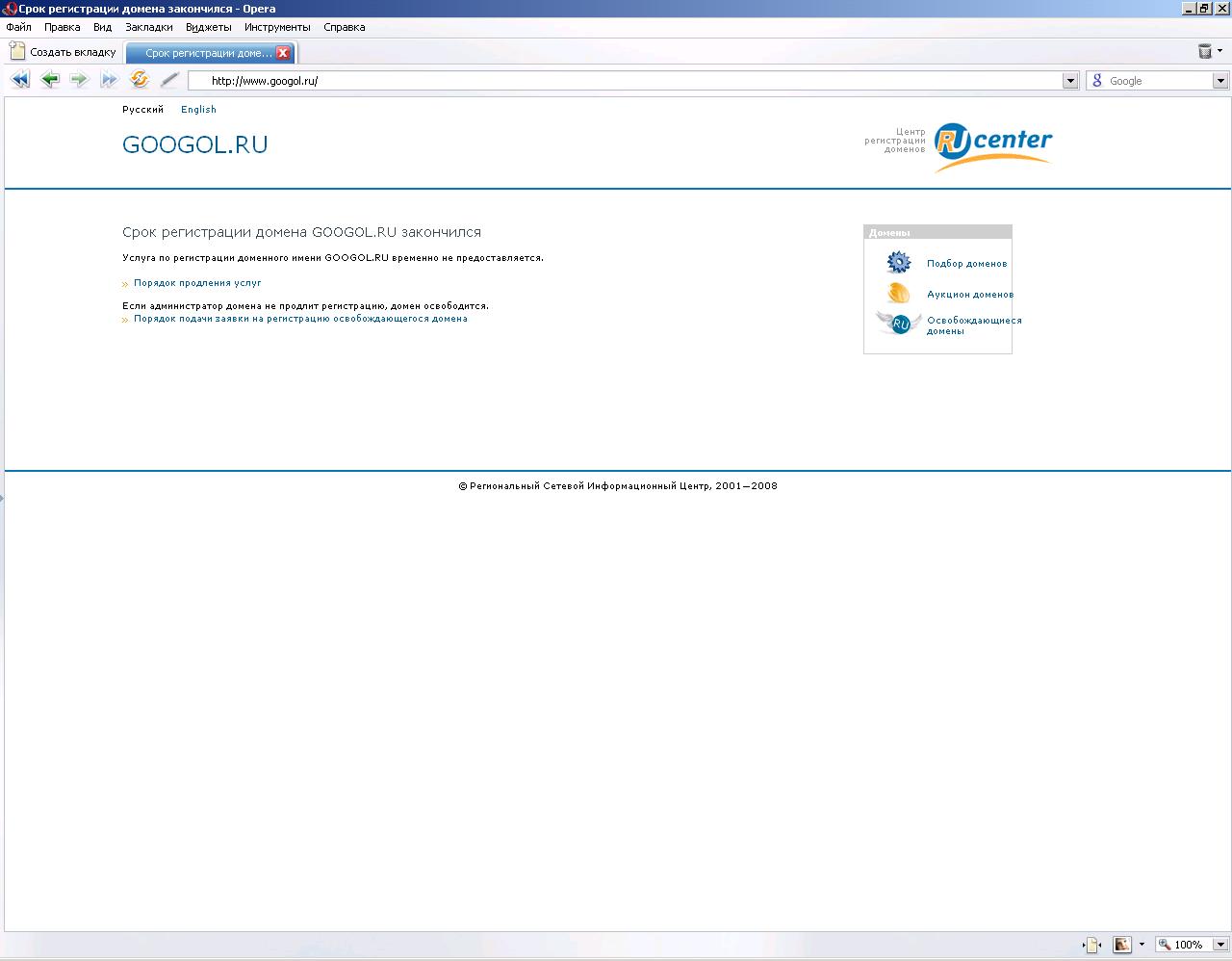This screenshot has width=1232, height=961.
Task: Open the Вид menu
Action: 102,27
